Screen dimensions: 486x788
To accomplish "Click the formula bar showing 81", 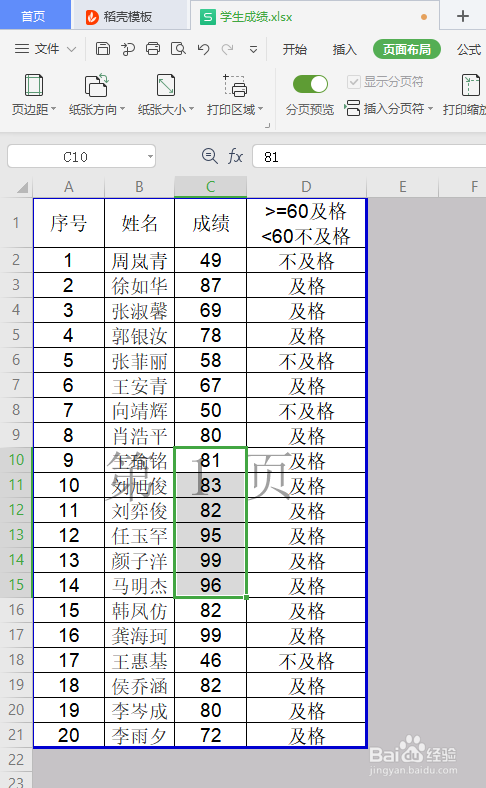I will [369, 157].
